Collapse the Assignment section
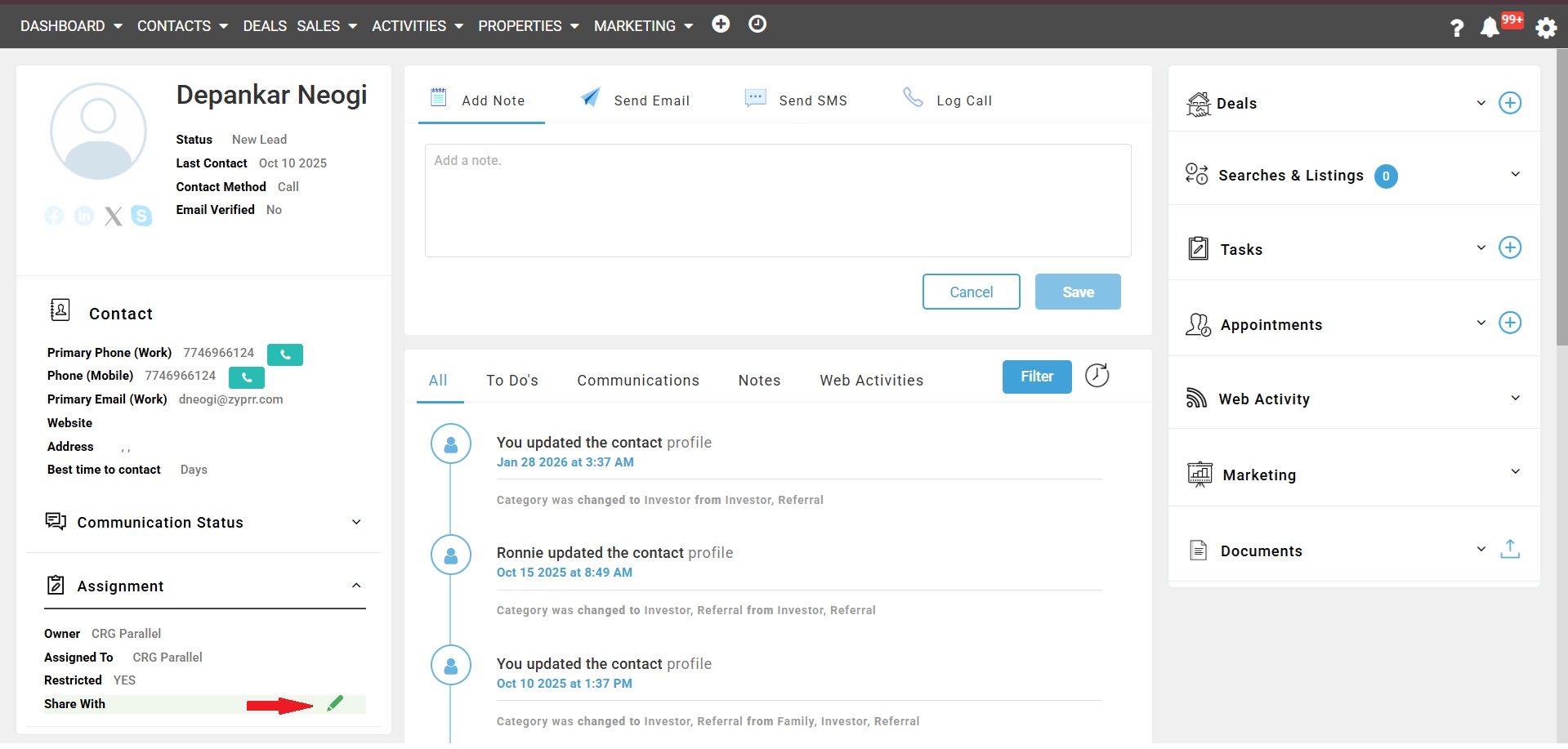 (x=356, y=586)
